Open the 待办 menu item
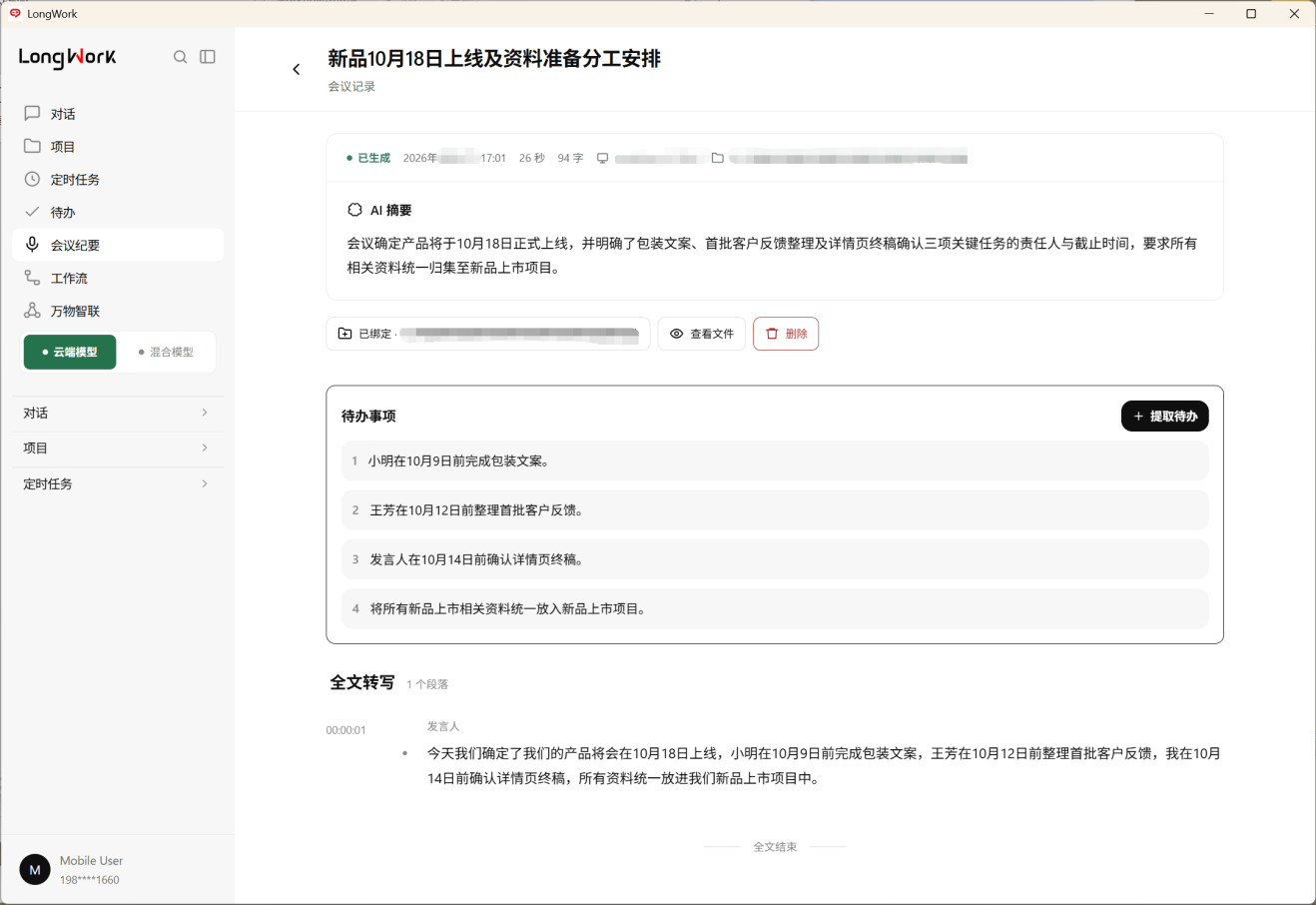Image resolution: width=1316 pixels, height=905 pixels. tap(118, 212)
